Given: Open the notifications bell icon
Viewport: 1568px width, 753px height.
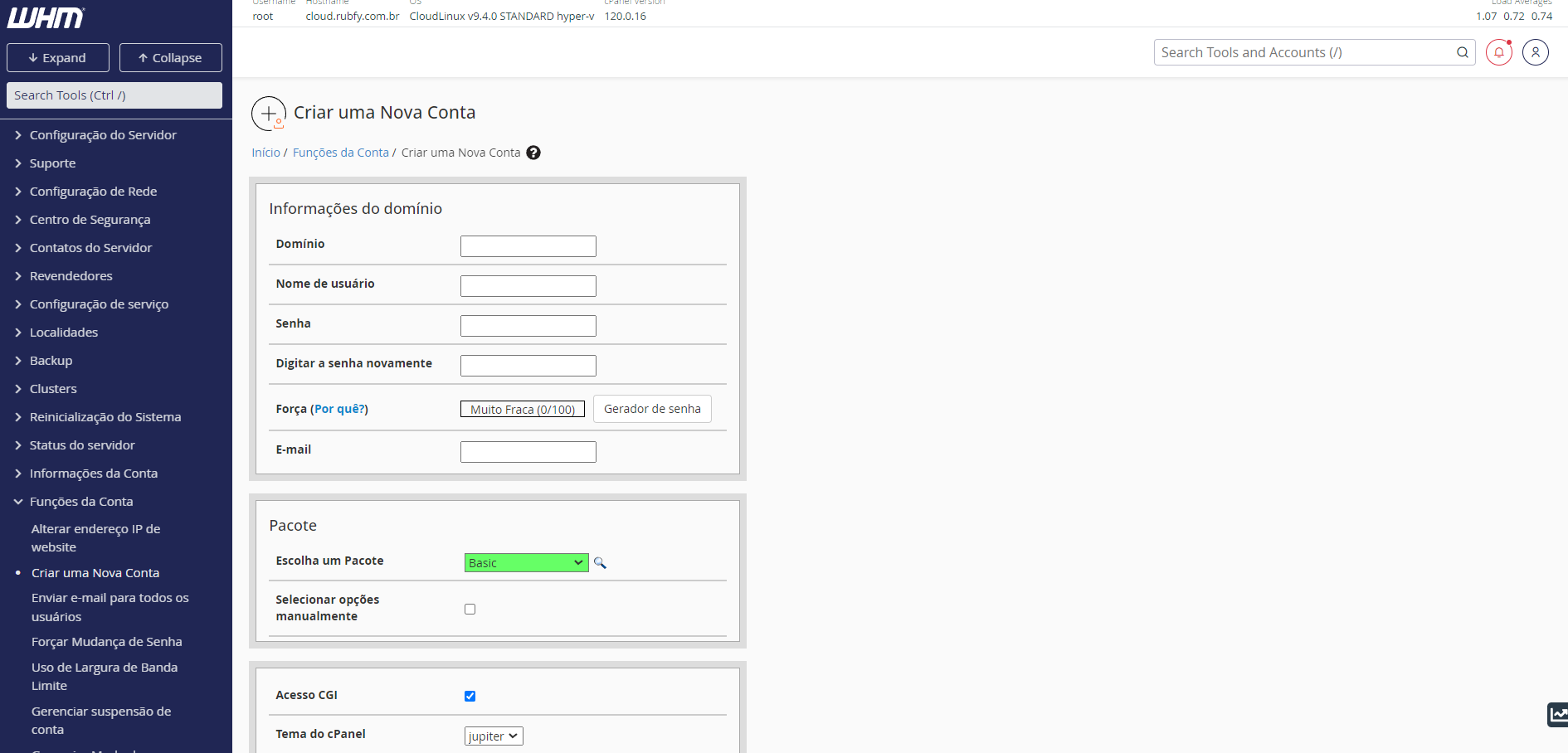Looking at the screenshot, I should pos(1498,52).
